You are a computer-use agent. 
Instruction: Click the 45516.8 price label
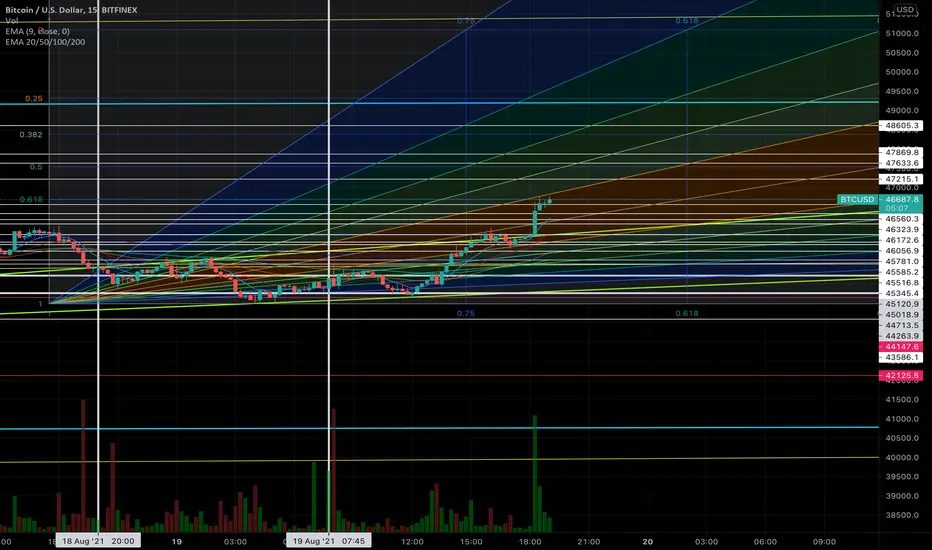pyautogui.click(x=901, y=283)
